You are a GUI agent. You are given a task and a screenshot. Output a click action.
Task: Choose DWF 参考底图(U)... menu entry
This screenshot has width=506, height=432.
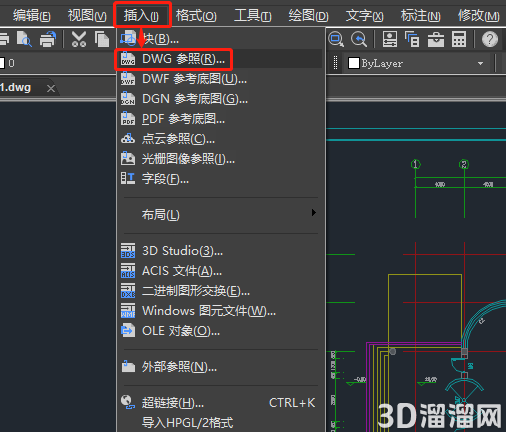pyautogui.click(x=221, y=79)
